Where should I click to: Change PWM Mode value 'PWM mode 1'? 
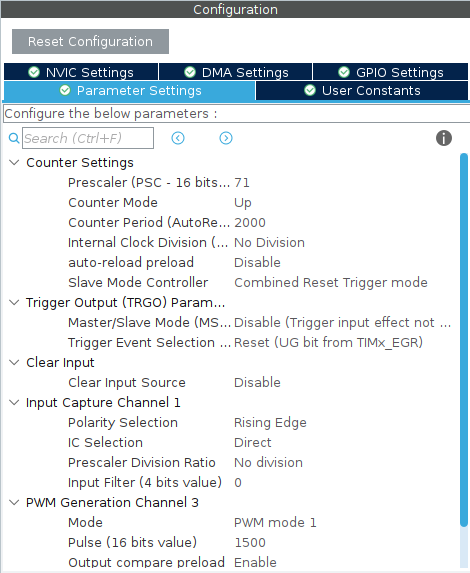[275, 522]
